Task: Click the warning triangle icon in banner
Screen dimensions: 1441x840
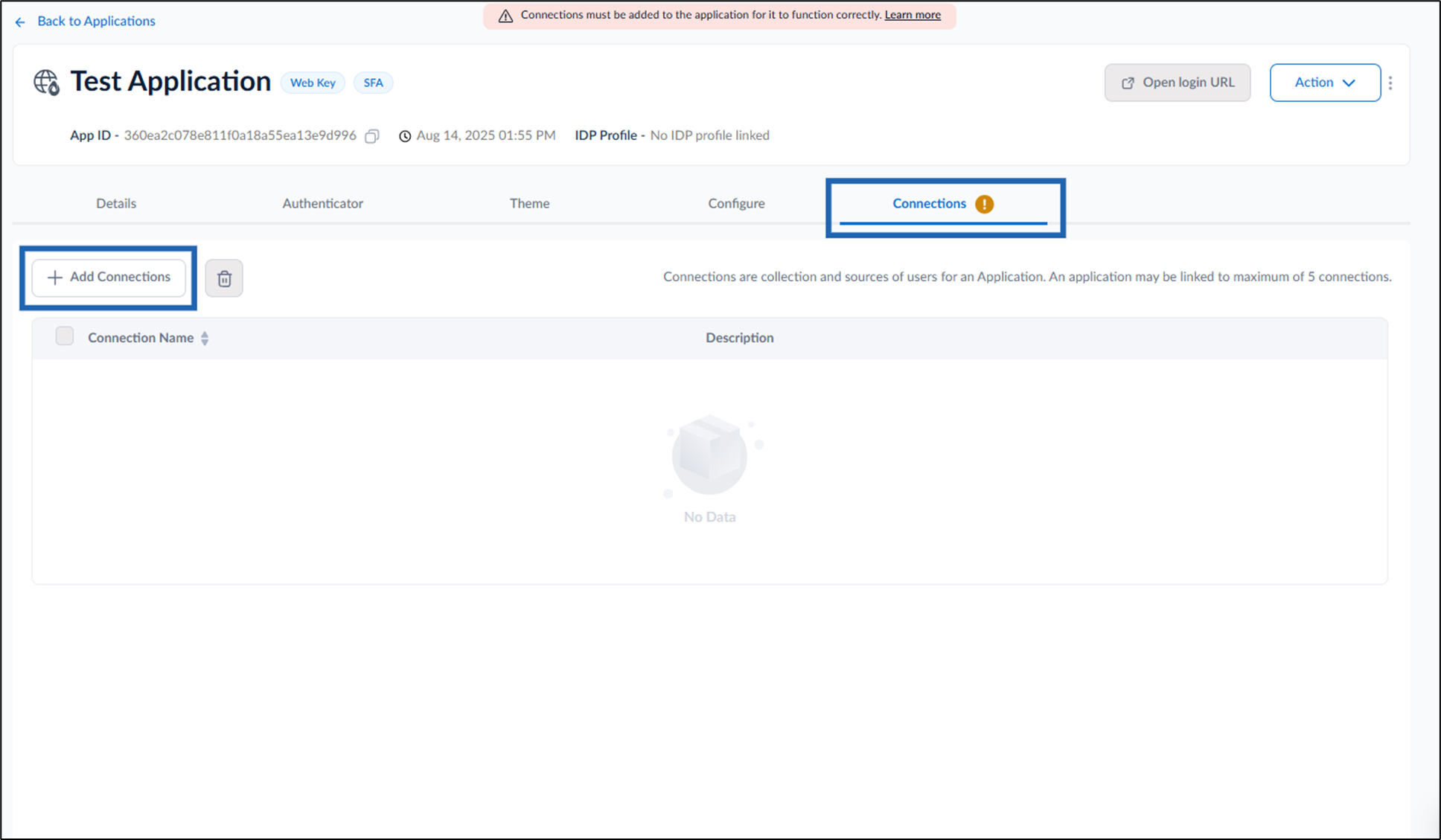Action: (505, 16)
